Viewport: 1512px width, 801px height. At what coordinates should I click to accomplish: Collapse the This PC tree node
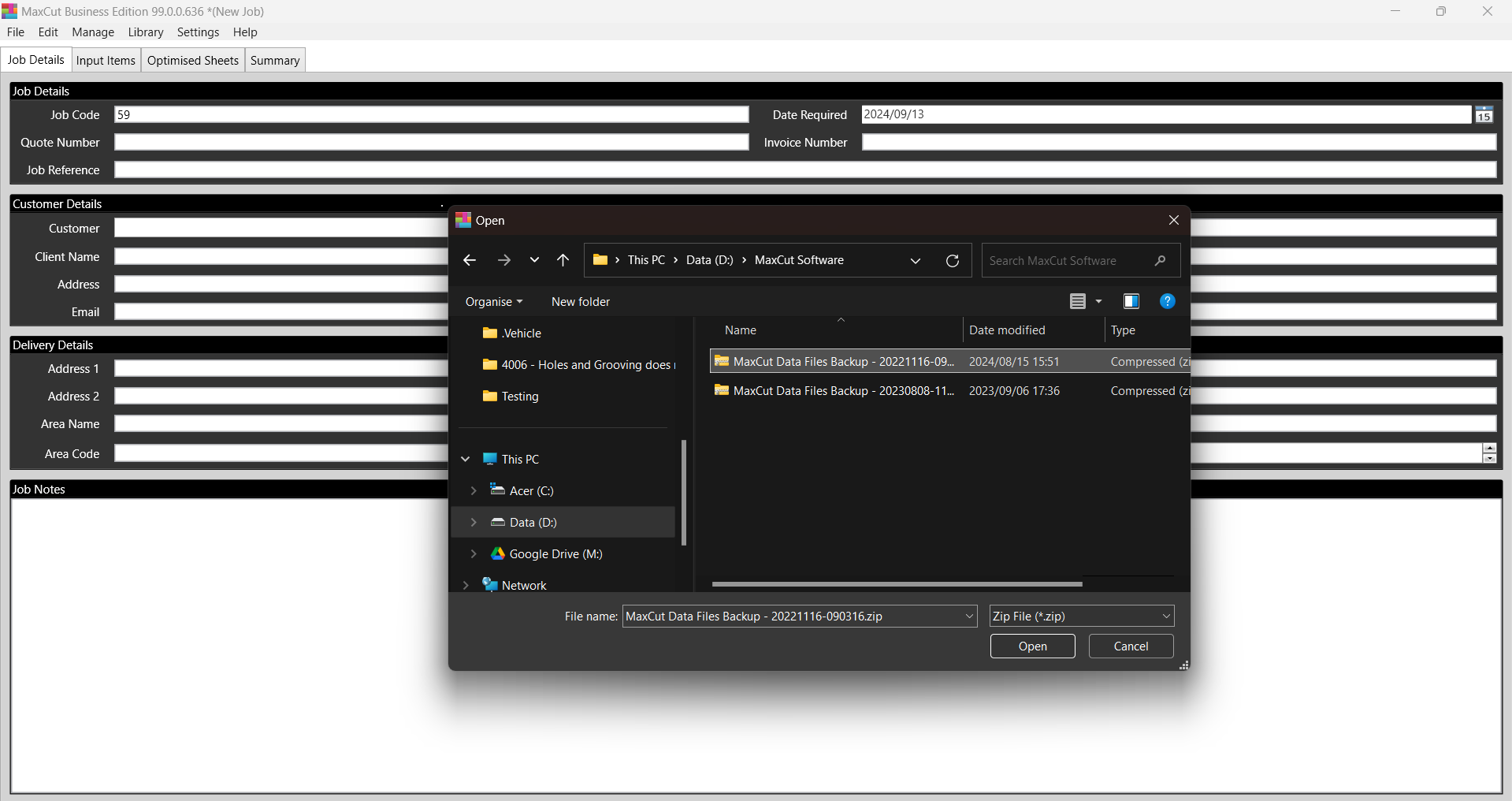point(466,459)
